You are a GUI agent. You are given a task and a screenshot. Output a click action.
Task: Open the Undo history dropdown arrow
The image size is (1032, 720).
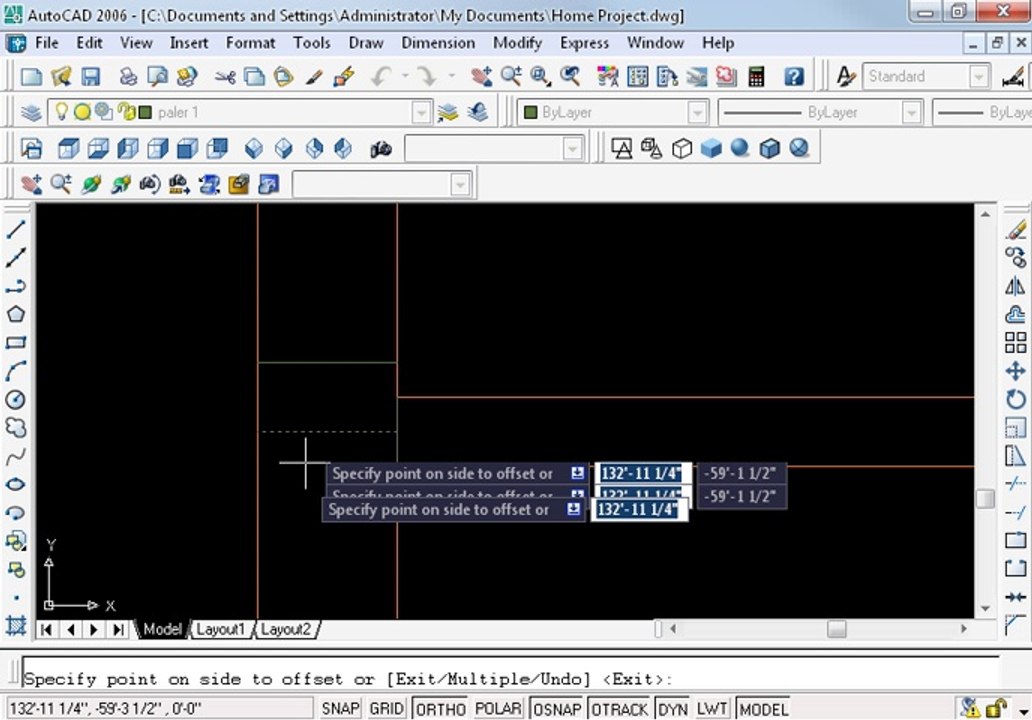click(x=404, y=76)
